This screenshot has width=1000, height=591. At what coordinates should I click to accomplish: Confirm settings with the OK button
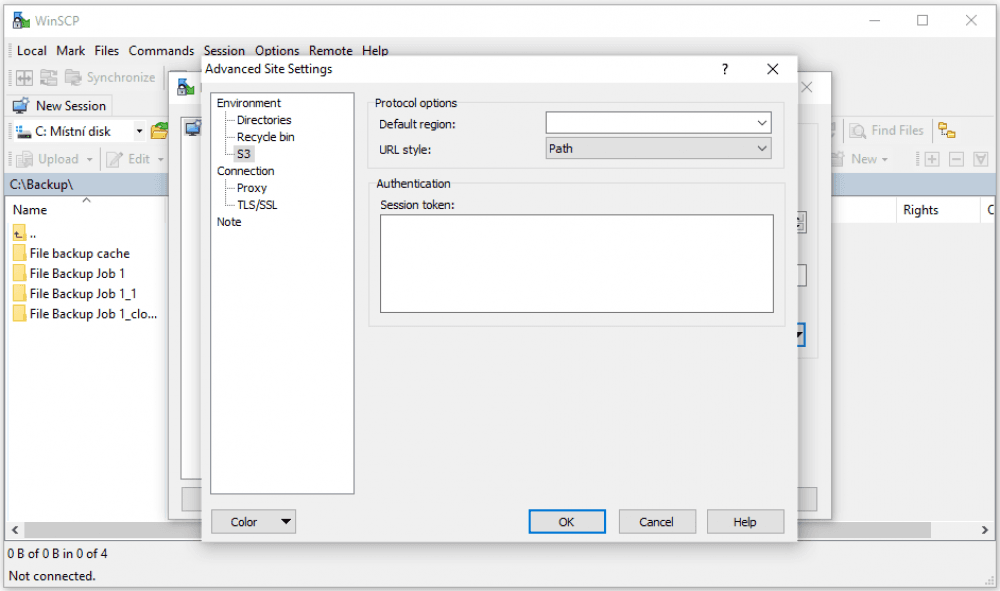pyautogui.click(x=567, y=521)
